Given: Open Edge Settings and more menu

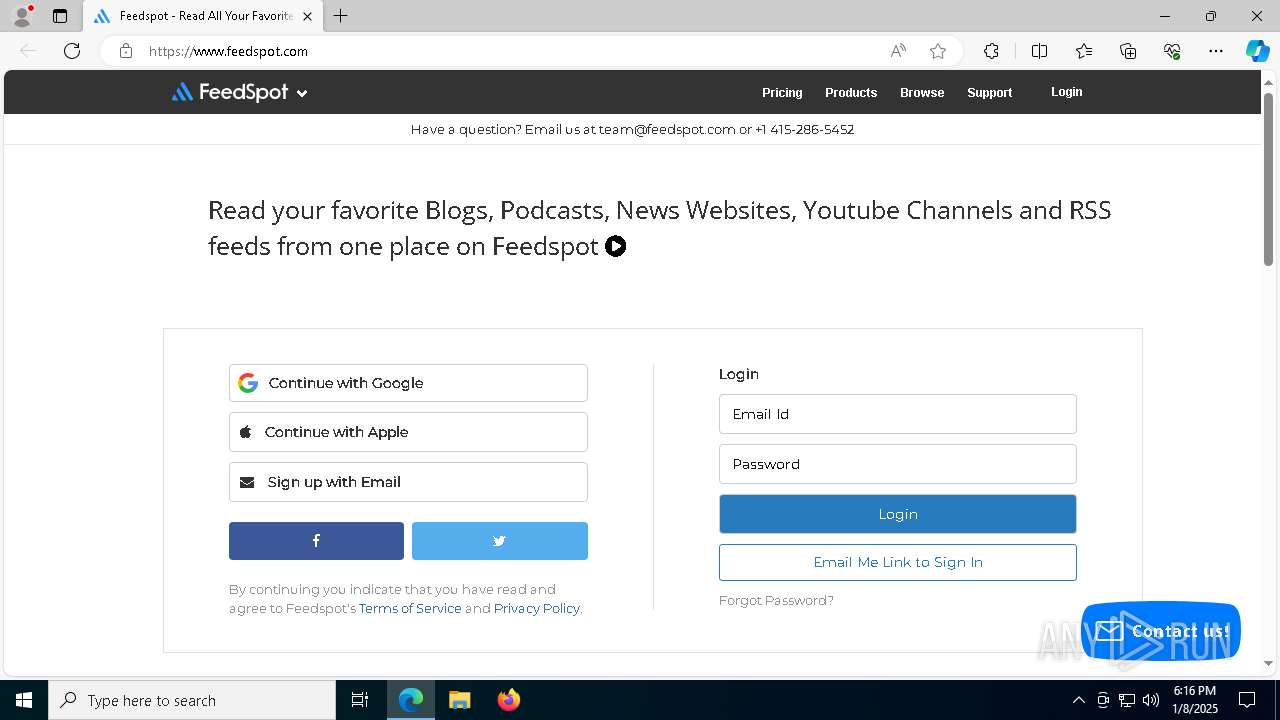Looking at the screenshot, I should coord(1215,51).
